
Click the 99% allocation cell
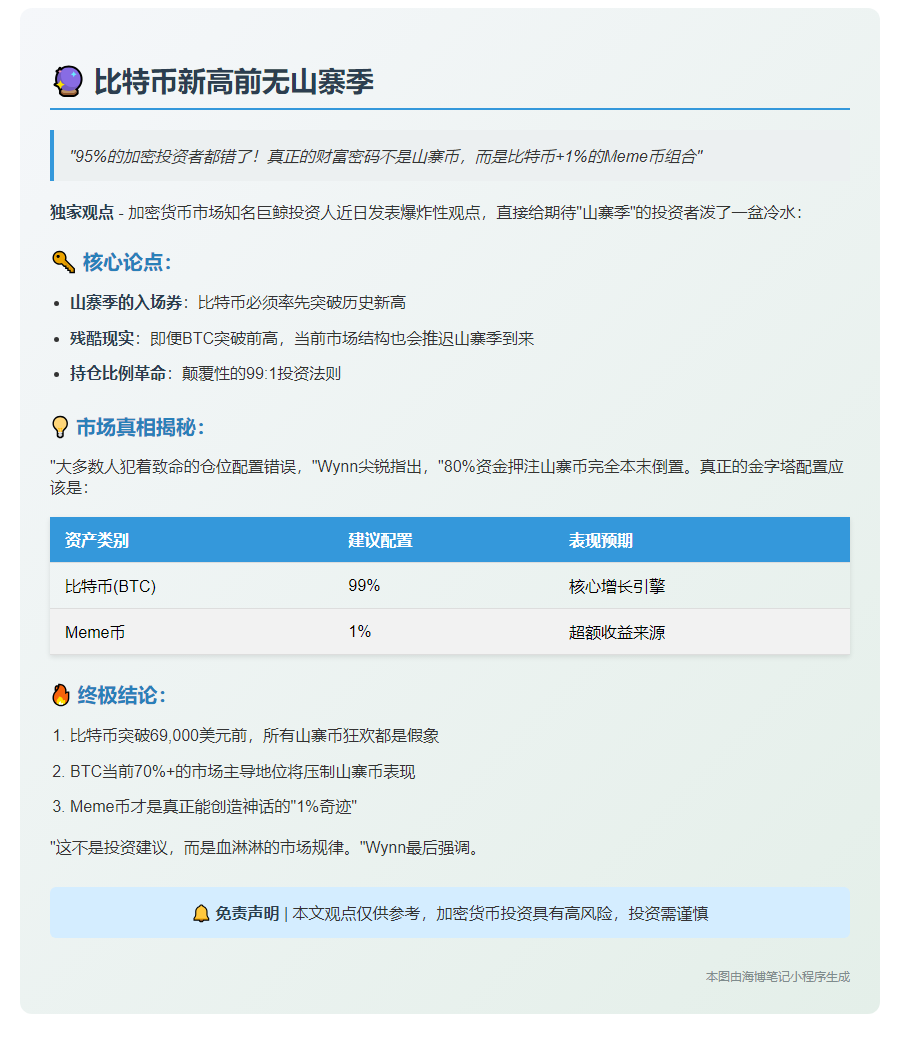click(364, 585)
